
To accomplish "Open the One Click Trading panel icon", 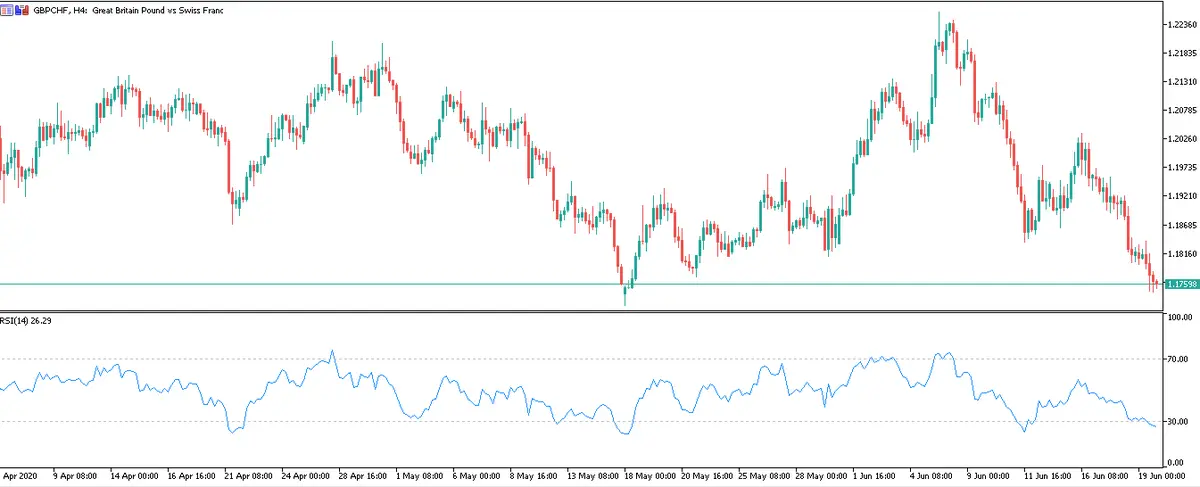I will (x=7, y=9).
